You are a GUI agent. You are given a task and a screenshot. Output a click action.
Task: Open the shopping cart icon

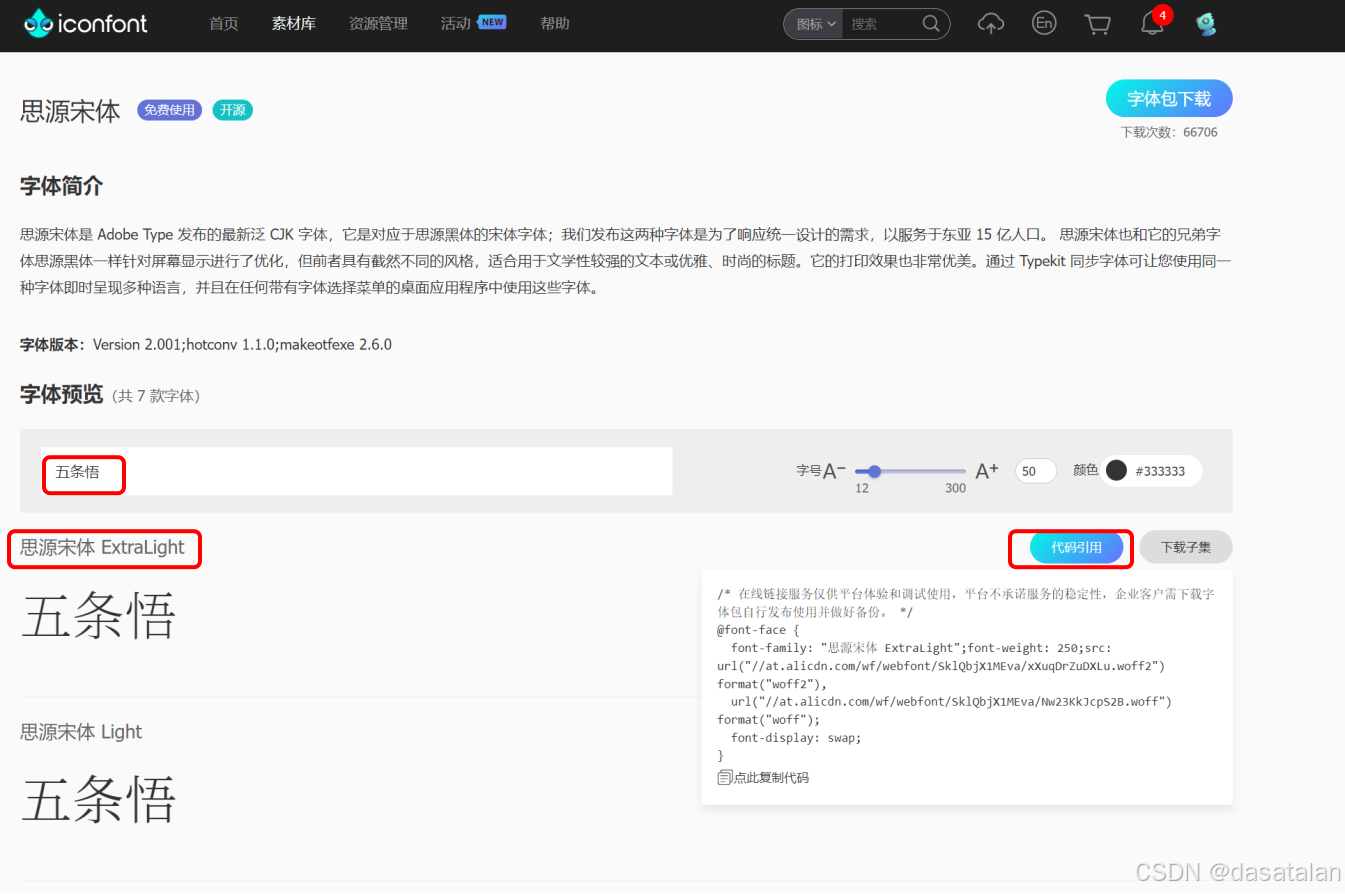(x=1098, y=24)
